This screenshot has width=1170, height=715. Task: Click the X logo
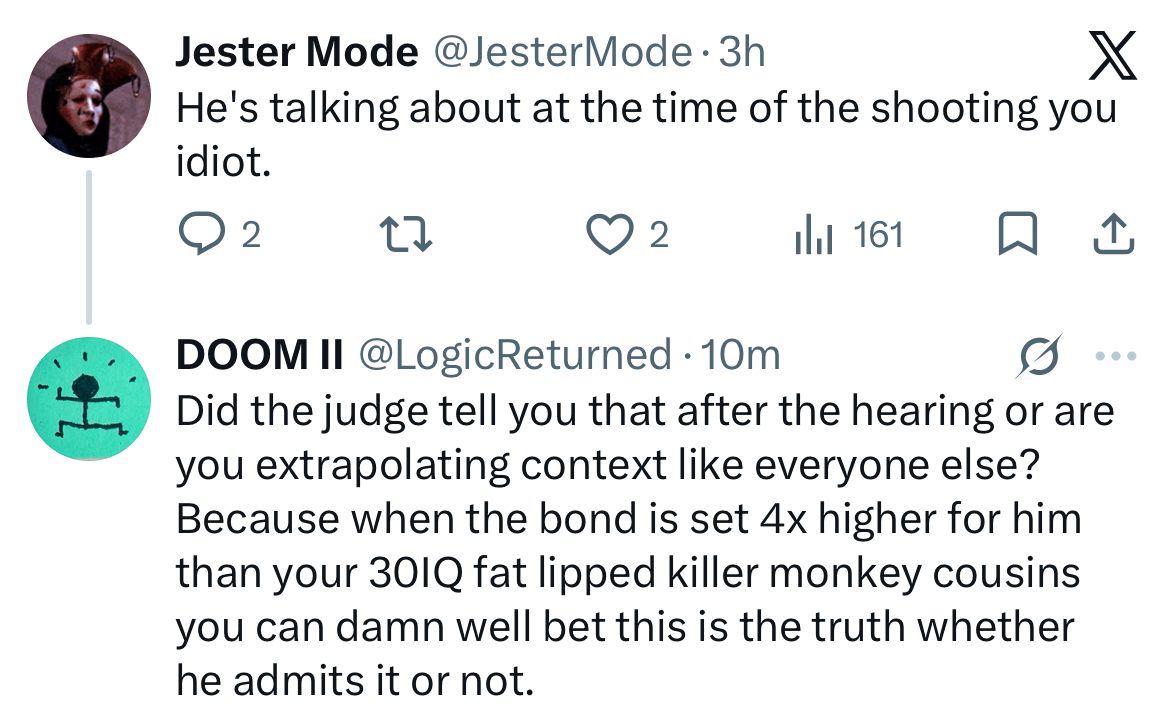click(x=1112, y=54)
